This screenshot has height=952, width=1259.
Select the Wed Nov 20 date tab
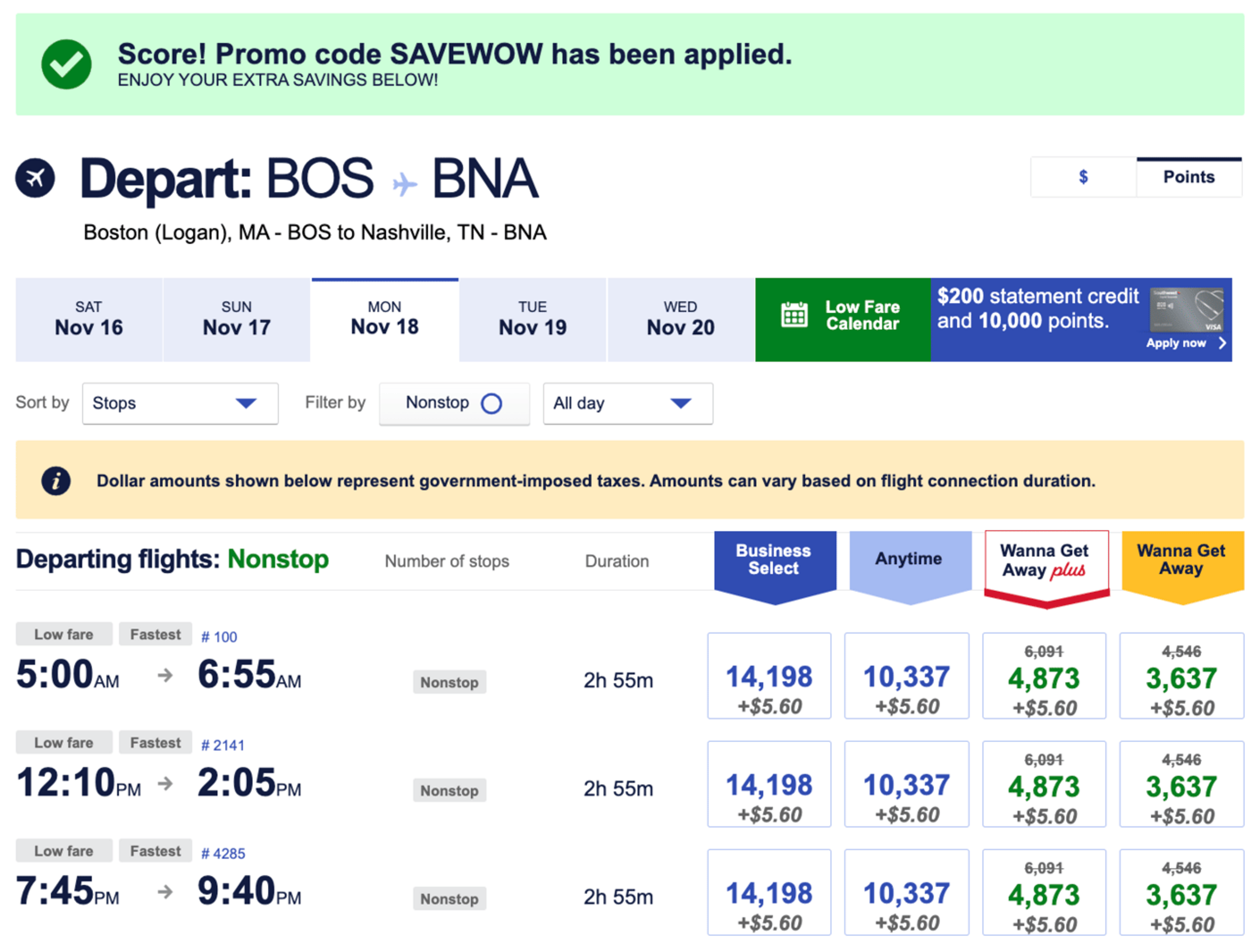point(681,320)
